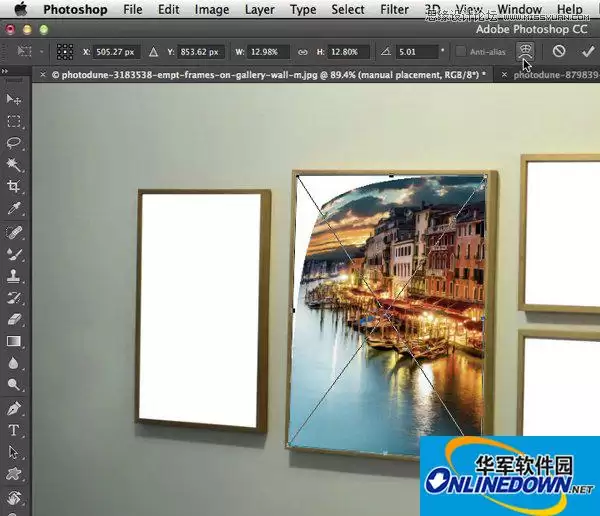Select the Eraser tool

[x=14, y=319]
